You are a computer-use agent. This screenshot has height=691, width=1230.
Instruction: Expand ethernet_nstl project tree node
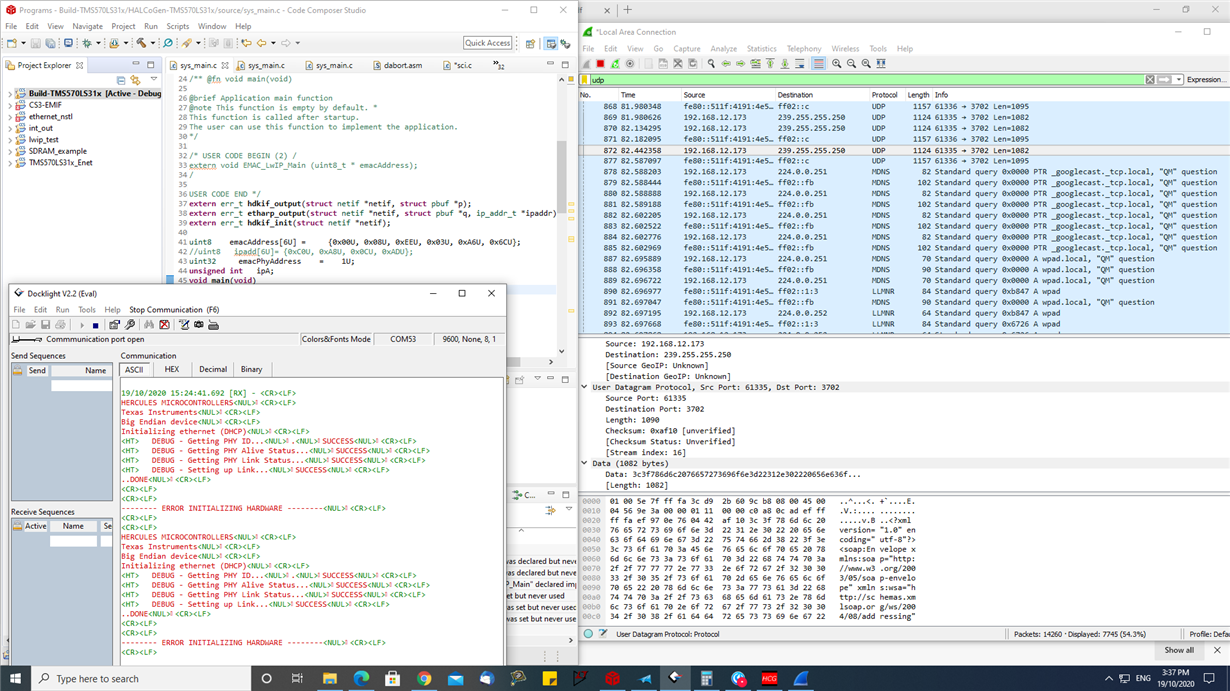coord(10,116)
